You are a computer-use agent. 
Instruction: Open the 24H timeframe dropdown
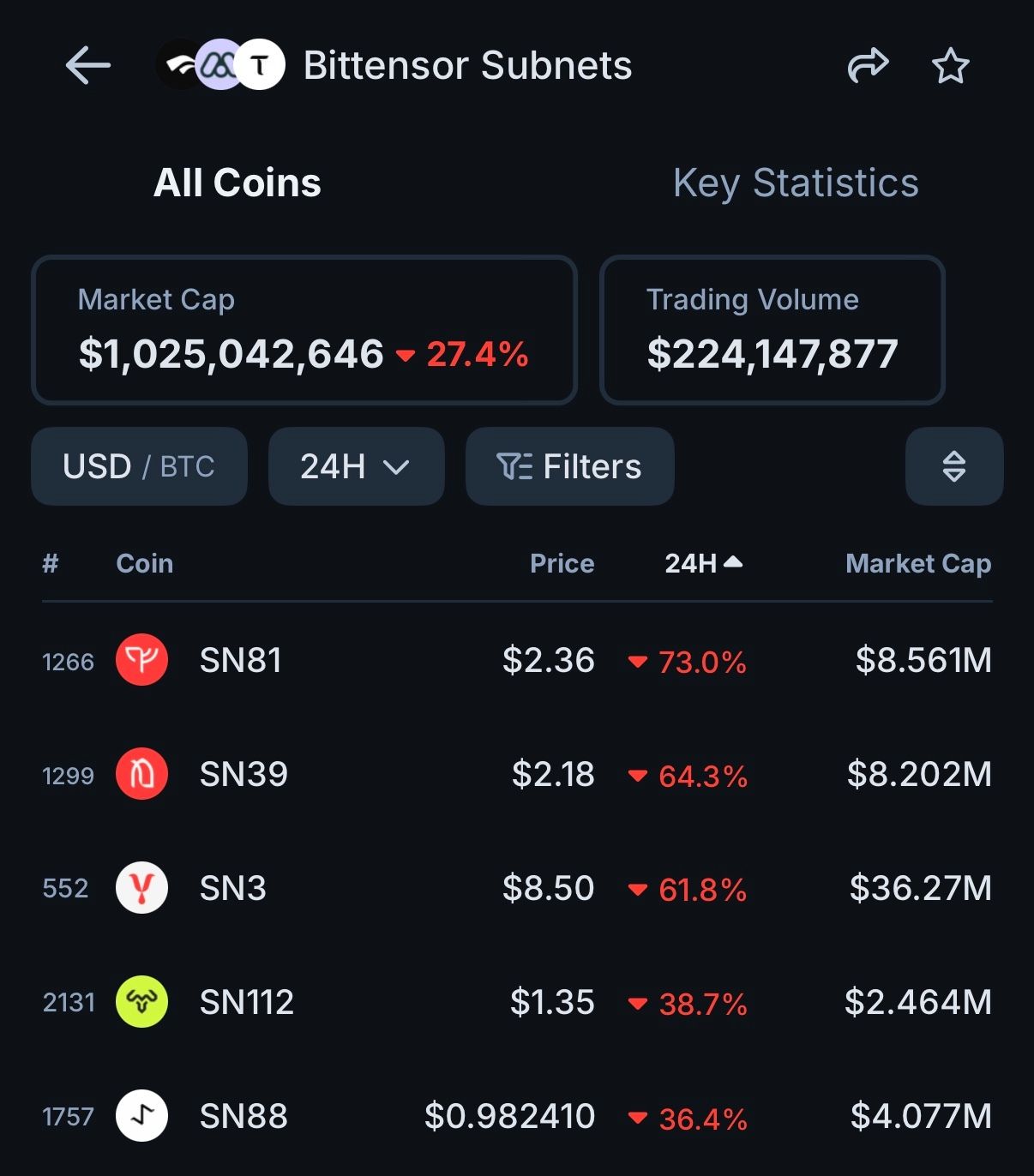click(x=356, y=466)
